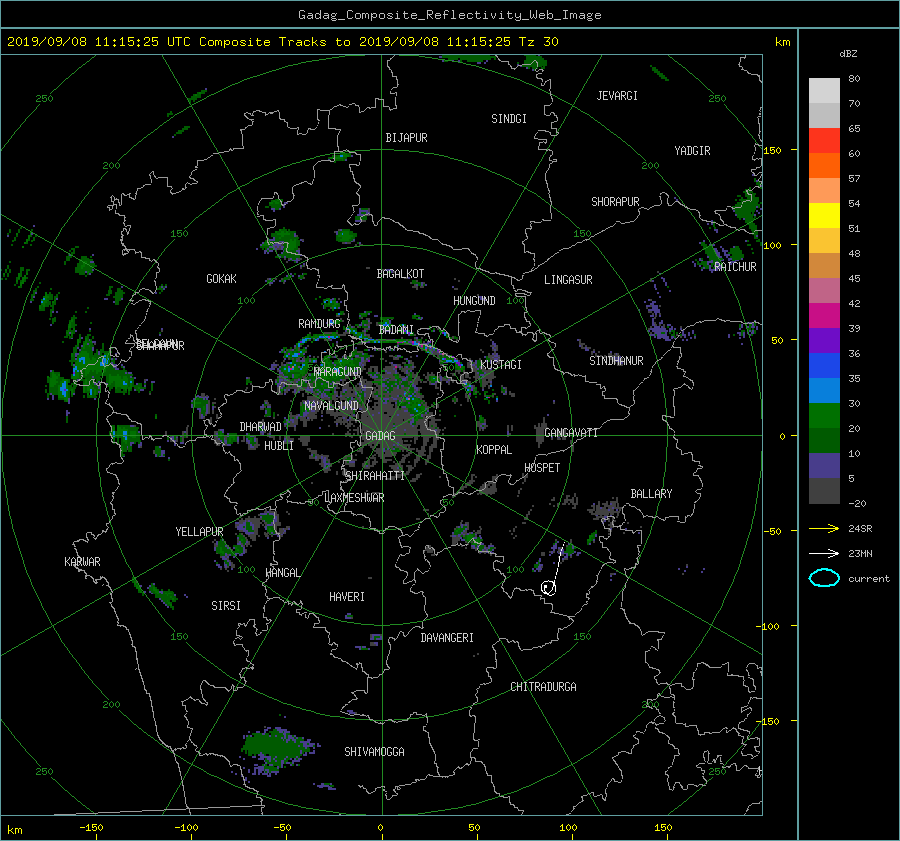Screen dimensions: 900x841
Task: Click the BALLARY city label
Action: coord(651,494)
